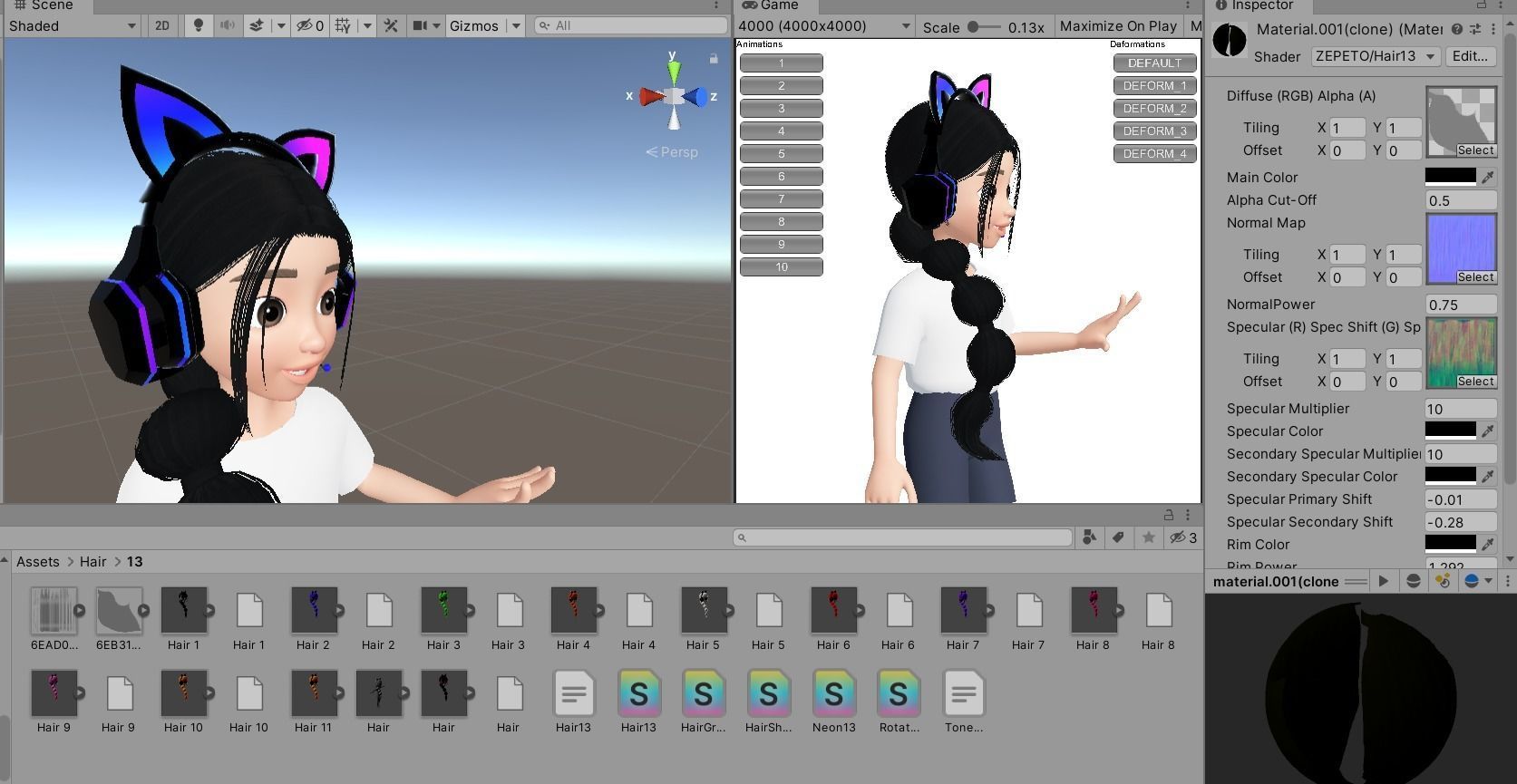Select Normal Map texture
The image size is (1517, 784).
pos(1475,277)
